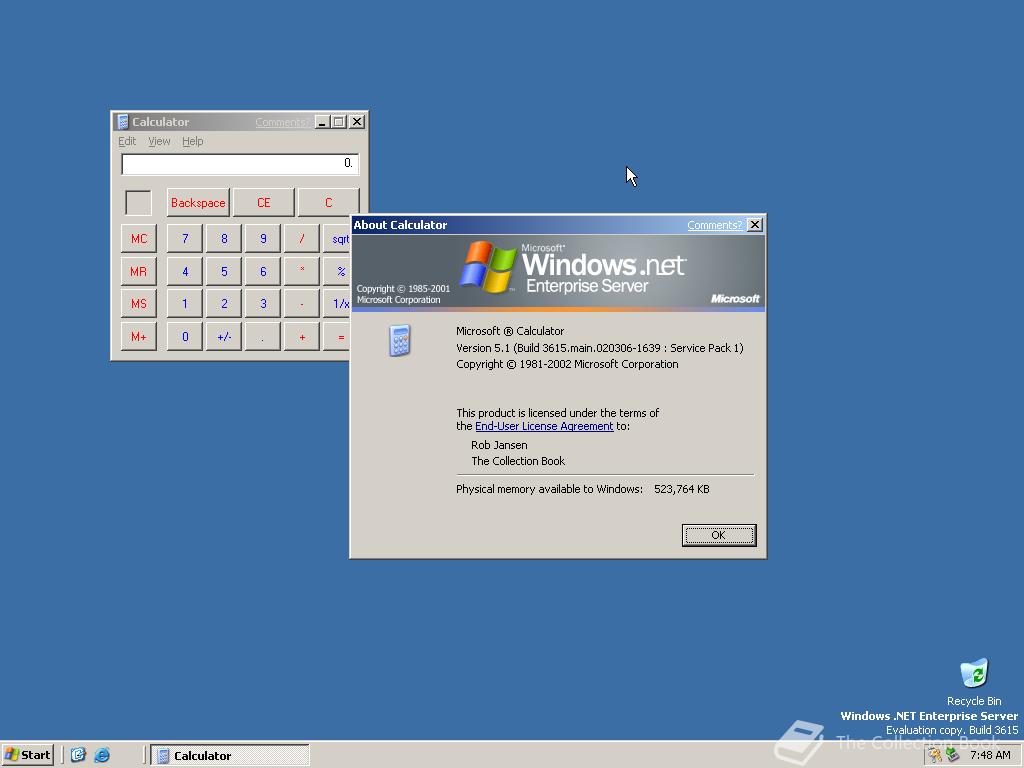Open the Start menu
1024x768 pixels.
point(27,755)
